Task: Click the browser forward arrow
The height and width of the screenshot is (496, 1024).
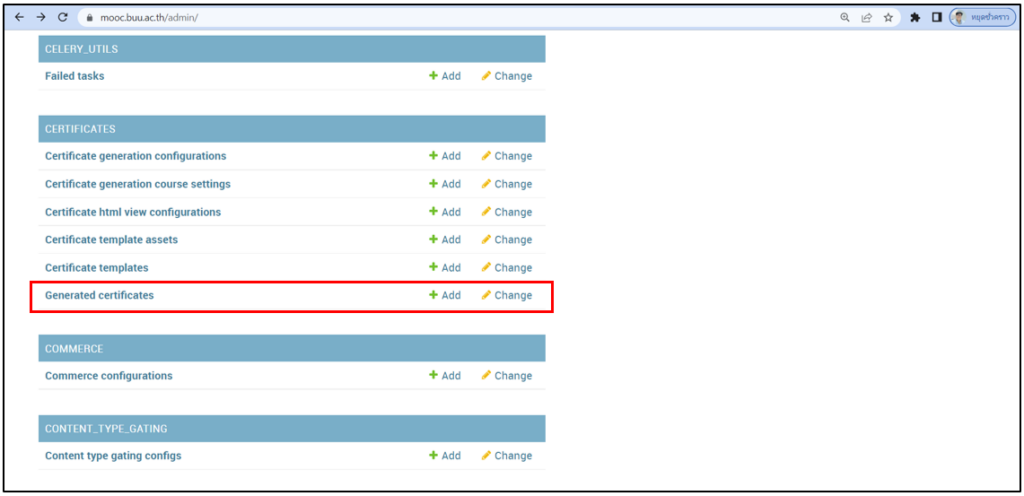Action: point(41,17)
